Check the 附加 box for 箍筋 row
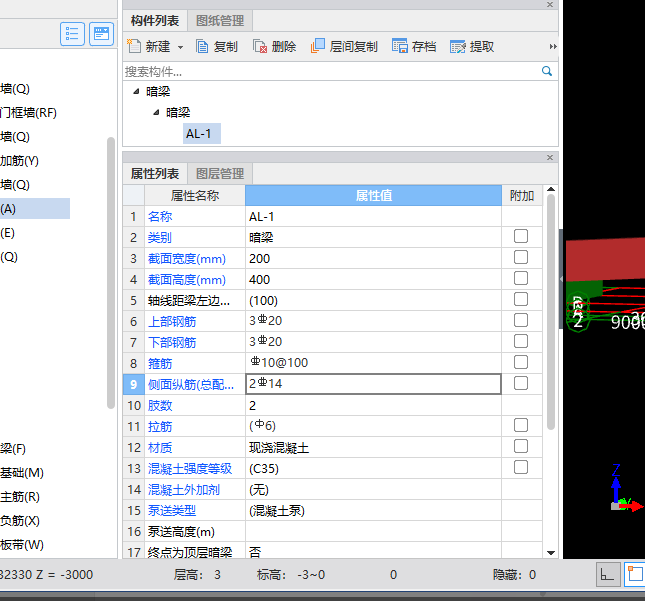 pyautogui.click(x=521, y=362)
